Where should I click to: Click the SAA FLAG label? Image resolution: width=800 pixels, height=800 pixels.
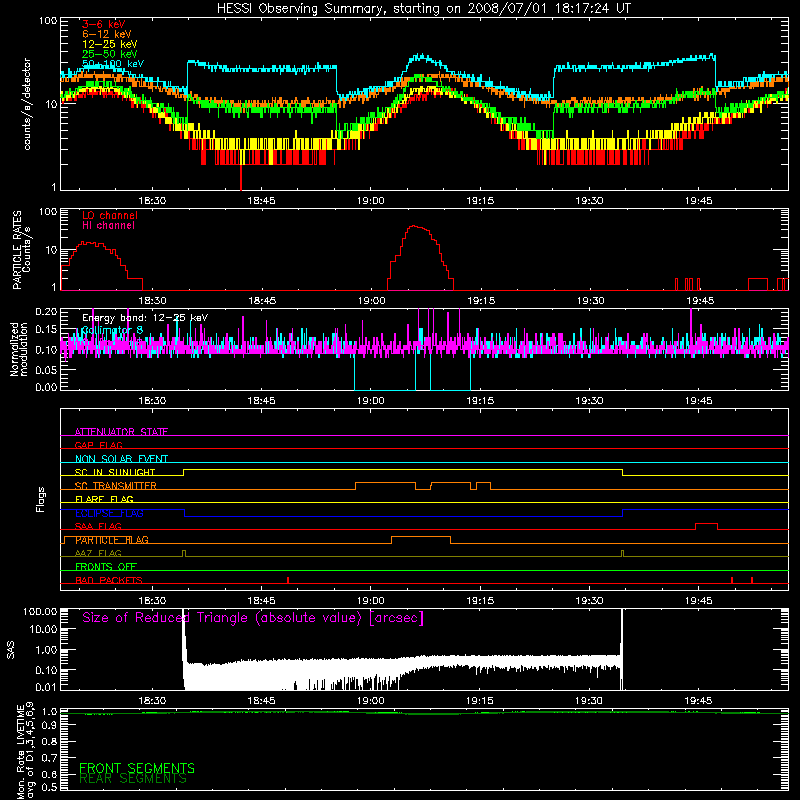98,526
